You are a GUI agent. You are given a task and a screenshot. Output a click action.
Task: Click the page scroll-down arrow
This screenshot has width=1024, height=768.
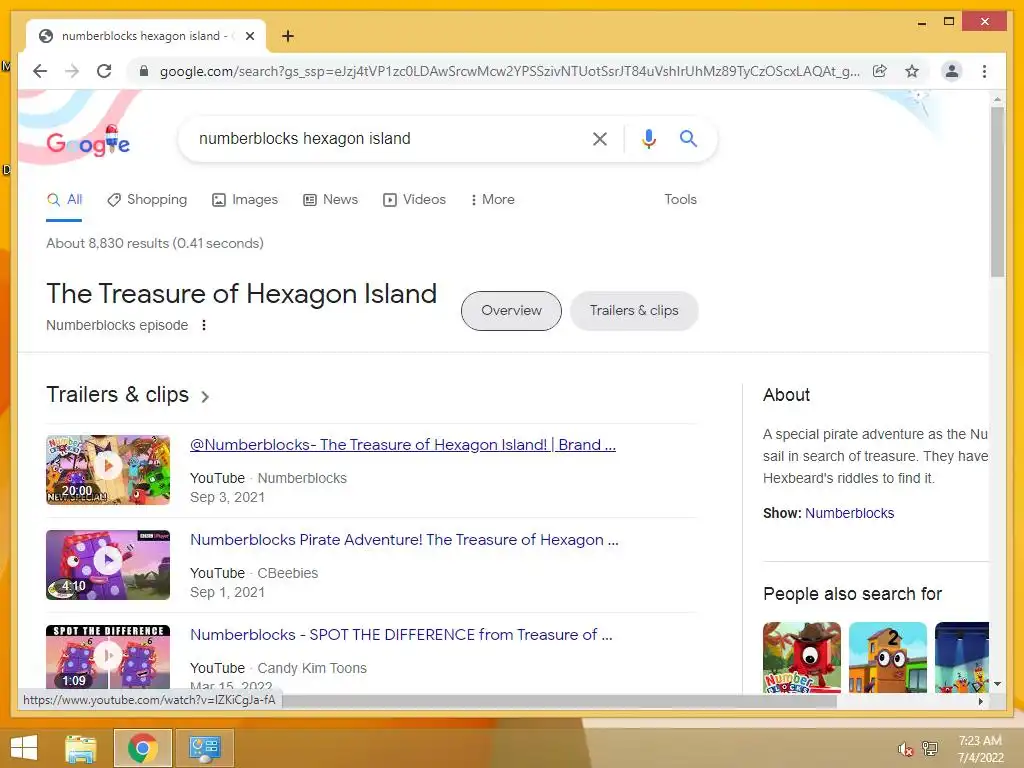(997, 684)
